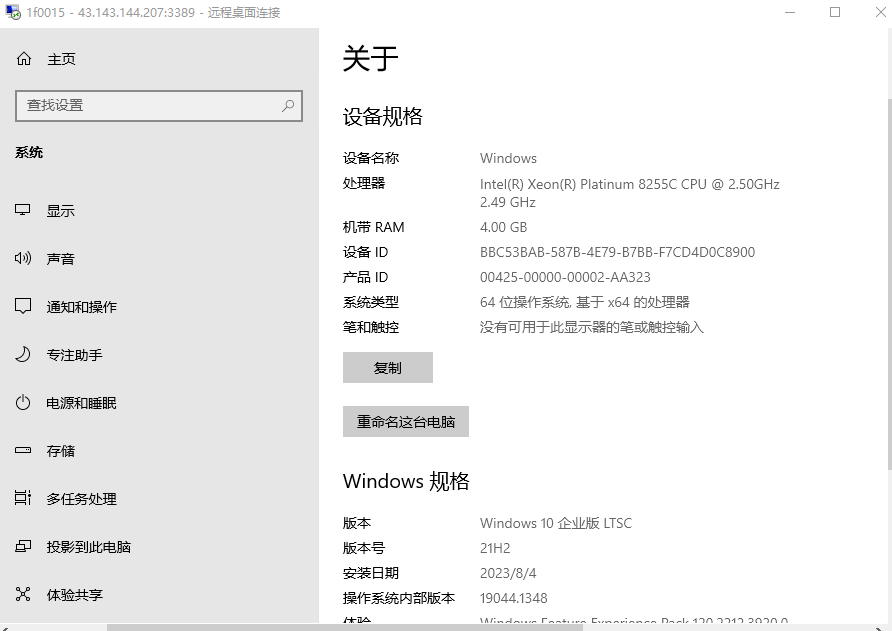Open 通知和操作 notification settings
Image resolution: width=892 pixels, height=631 pixels.
(x=80, y=306)
